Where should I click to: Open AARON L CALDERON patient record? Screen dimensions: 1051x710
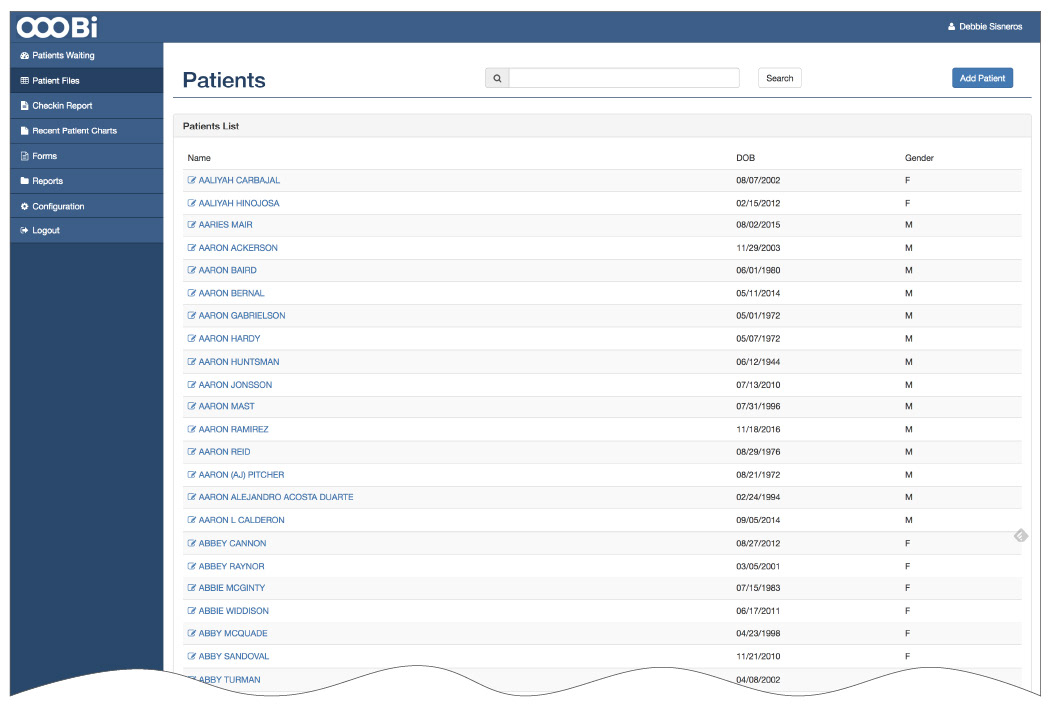241,520
